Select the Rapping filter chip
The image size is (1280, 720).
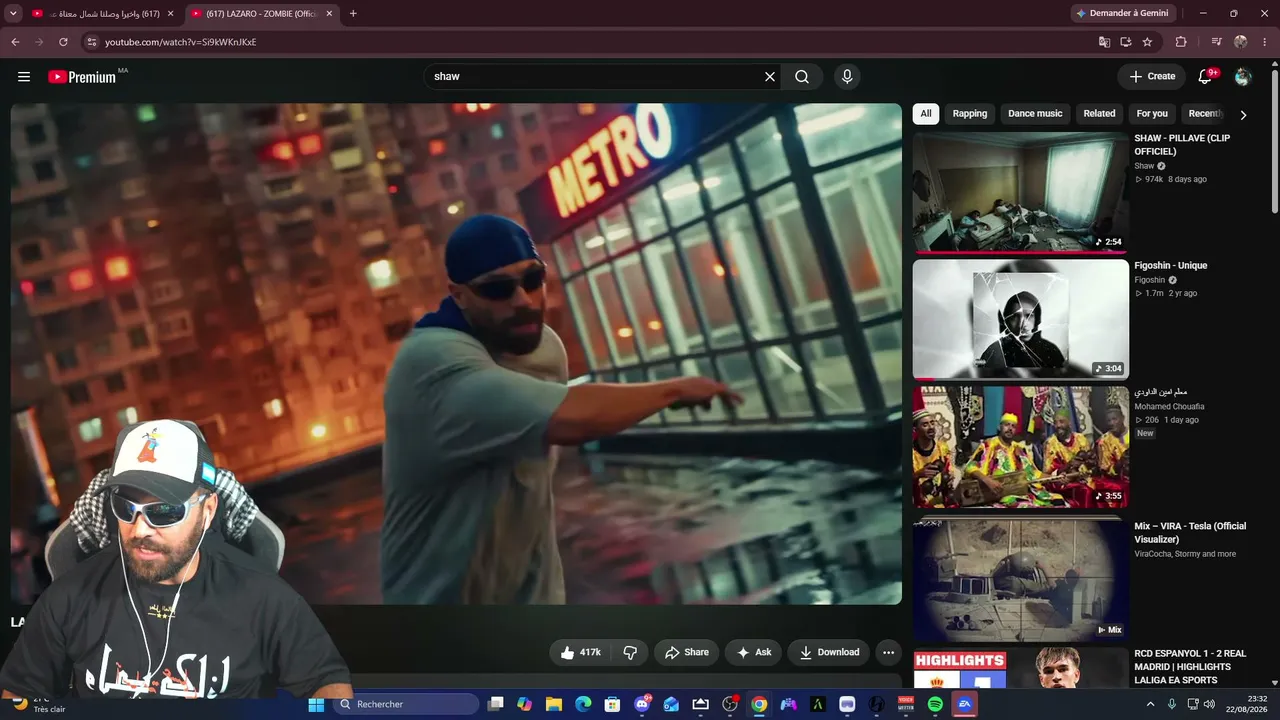tap(970, 114)
